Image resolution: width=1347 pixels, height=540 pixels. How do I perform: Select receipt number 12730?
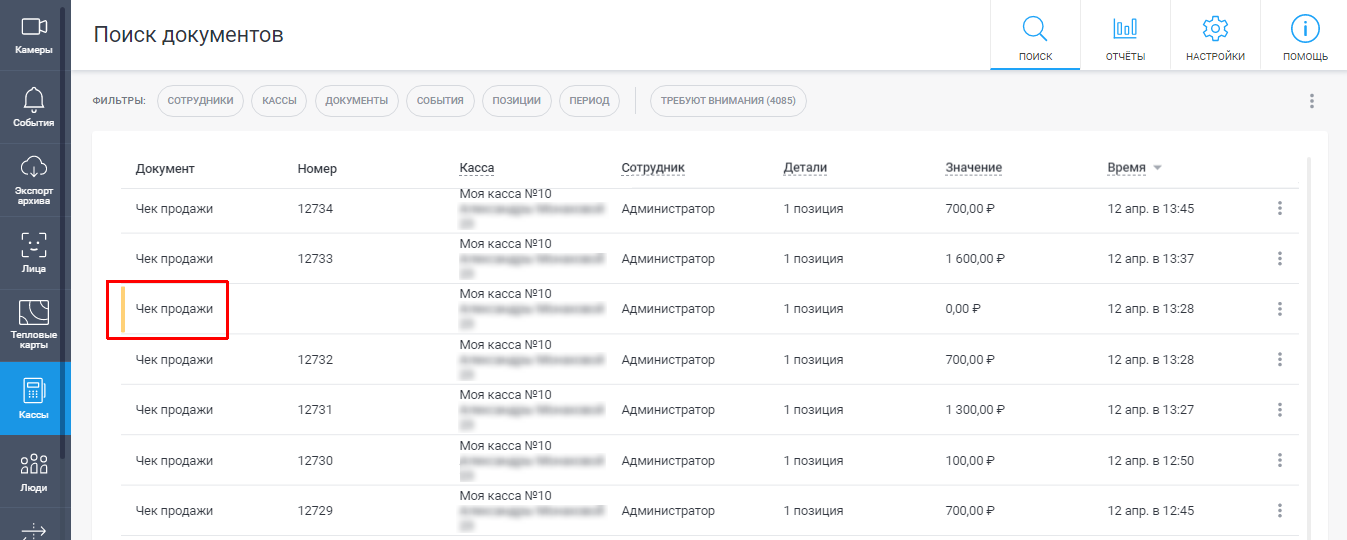pos(315,461)
